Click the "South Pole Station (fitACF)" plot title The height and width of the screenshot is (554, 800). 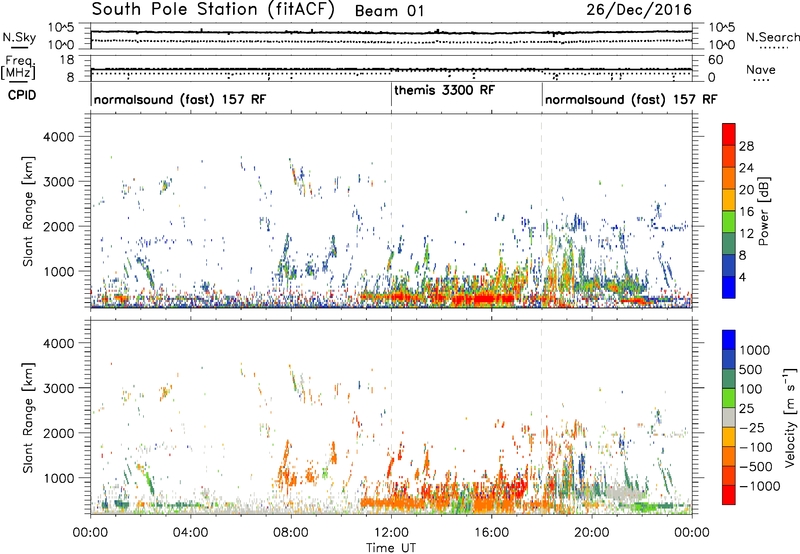pyautogui.click(x=213, y=10)
